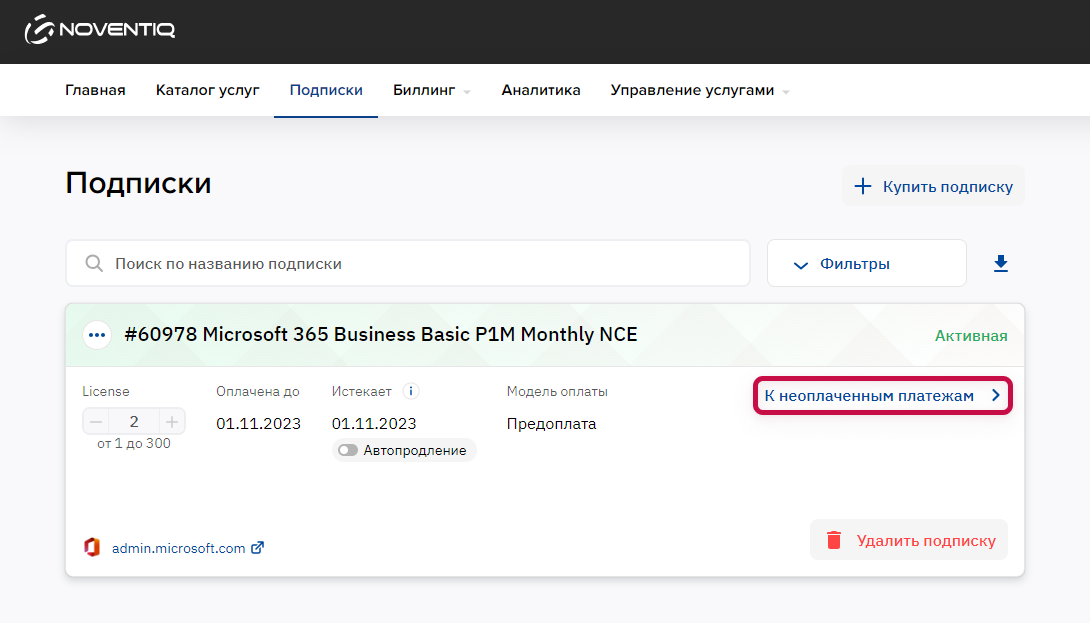Open the three-dots subscription menu
Image resolution: width=1090 pixels, height=623 pixels.
pyautogui.click(x=97, y=335)
